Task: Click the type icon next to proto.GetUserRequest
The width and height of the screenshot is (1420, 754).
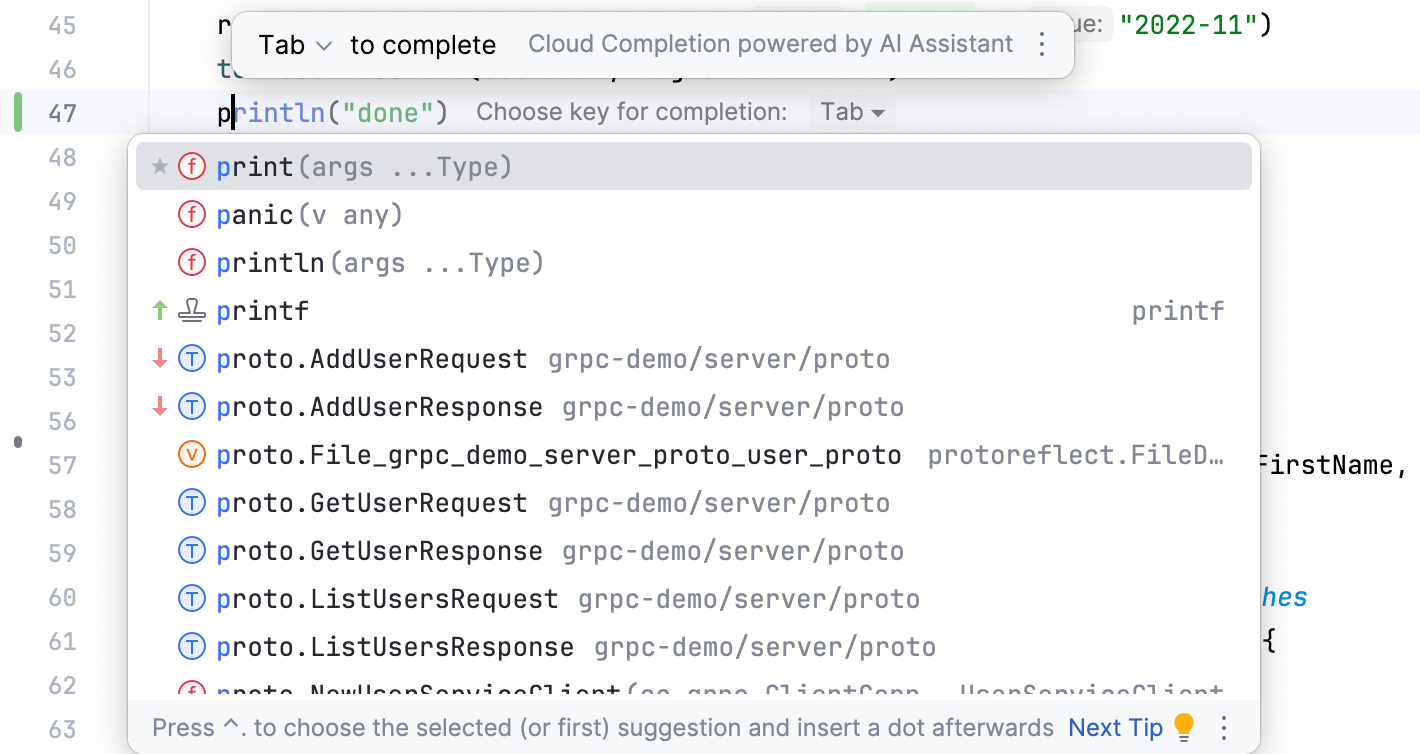Action: (191, 502)
